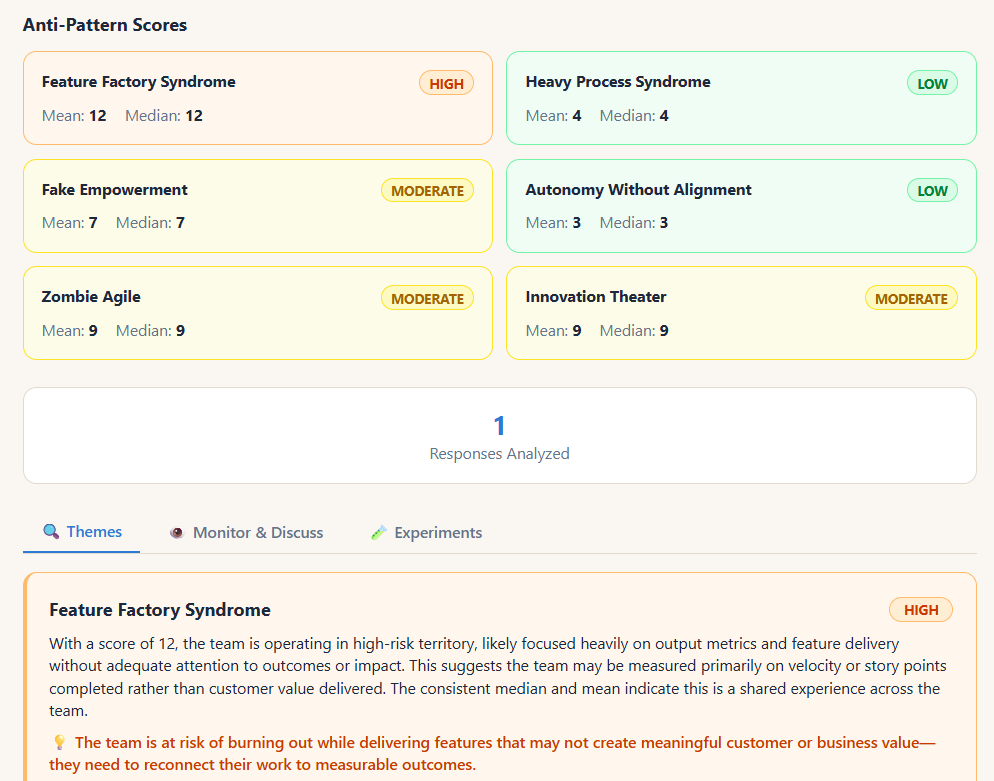
Task: Click the eye icon beside Monitor & Discuss
Action: [x=177, y=532]
